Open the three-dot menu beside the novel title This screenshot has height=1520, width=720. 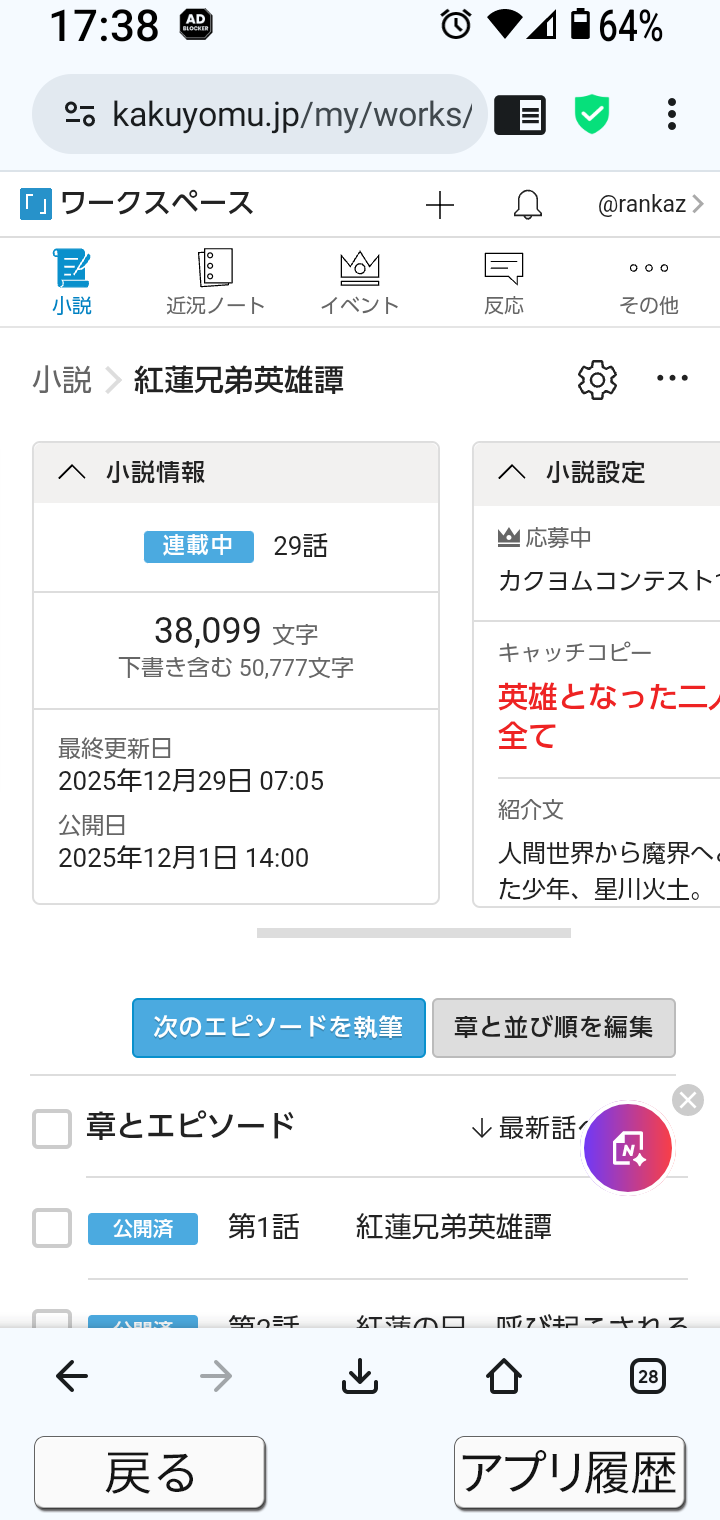click(x=672, y=378)
